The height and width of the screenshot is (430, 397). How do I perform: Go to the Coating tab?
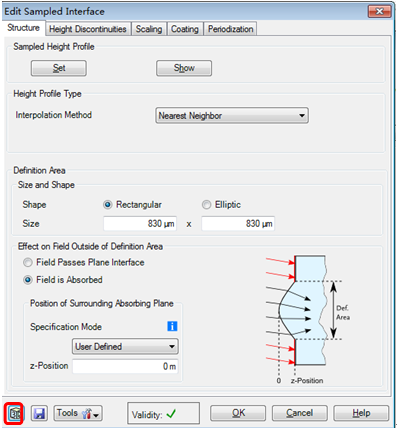coord(185,29)
